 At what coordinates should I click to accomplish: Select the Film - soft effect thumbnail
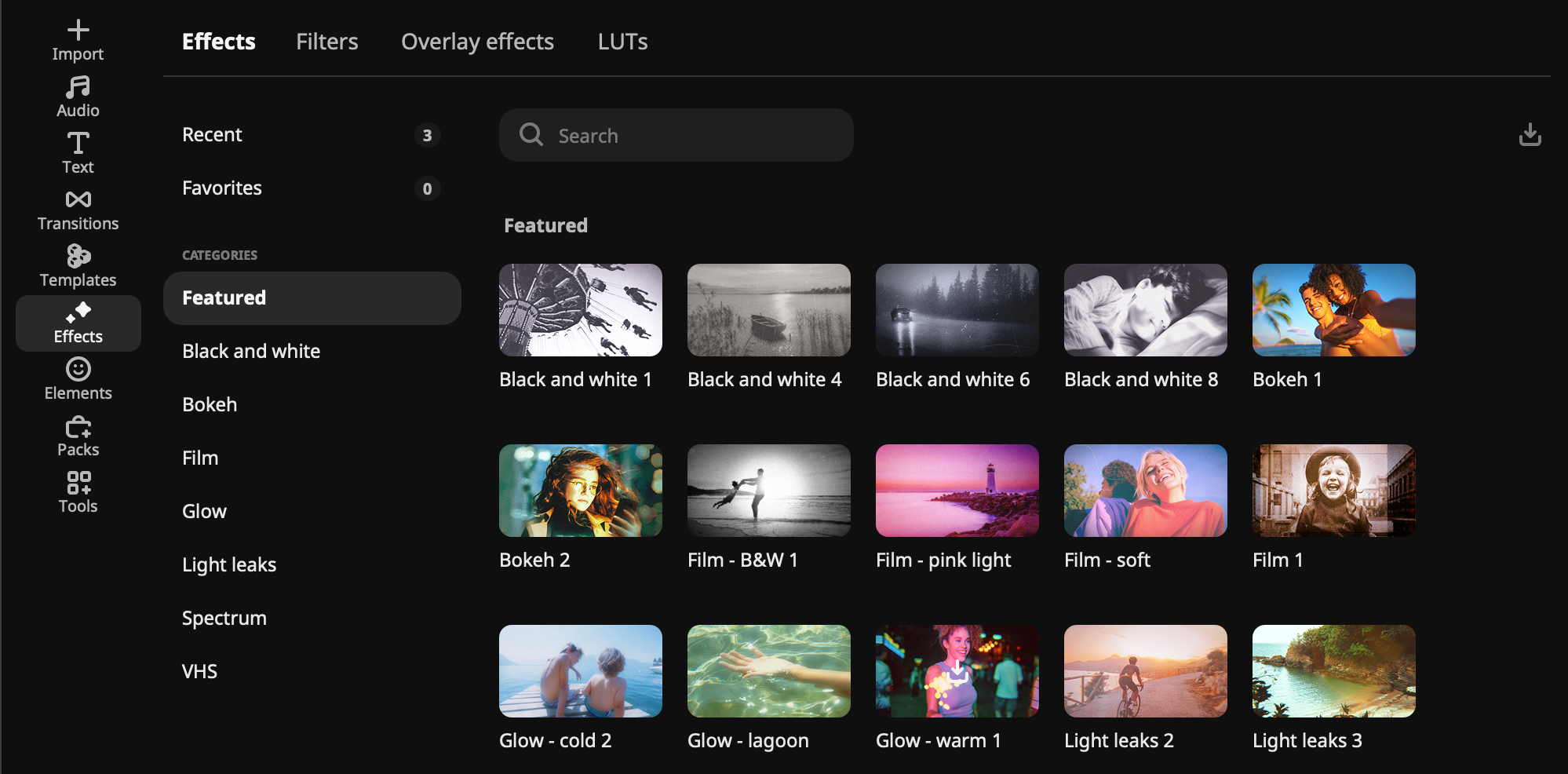click(1146, 491)
